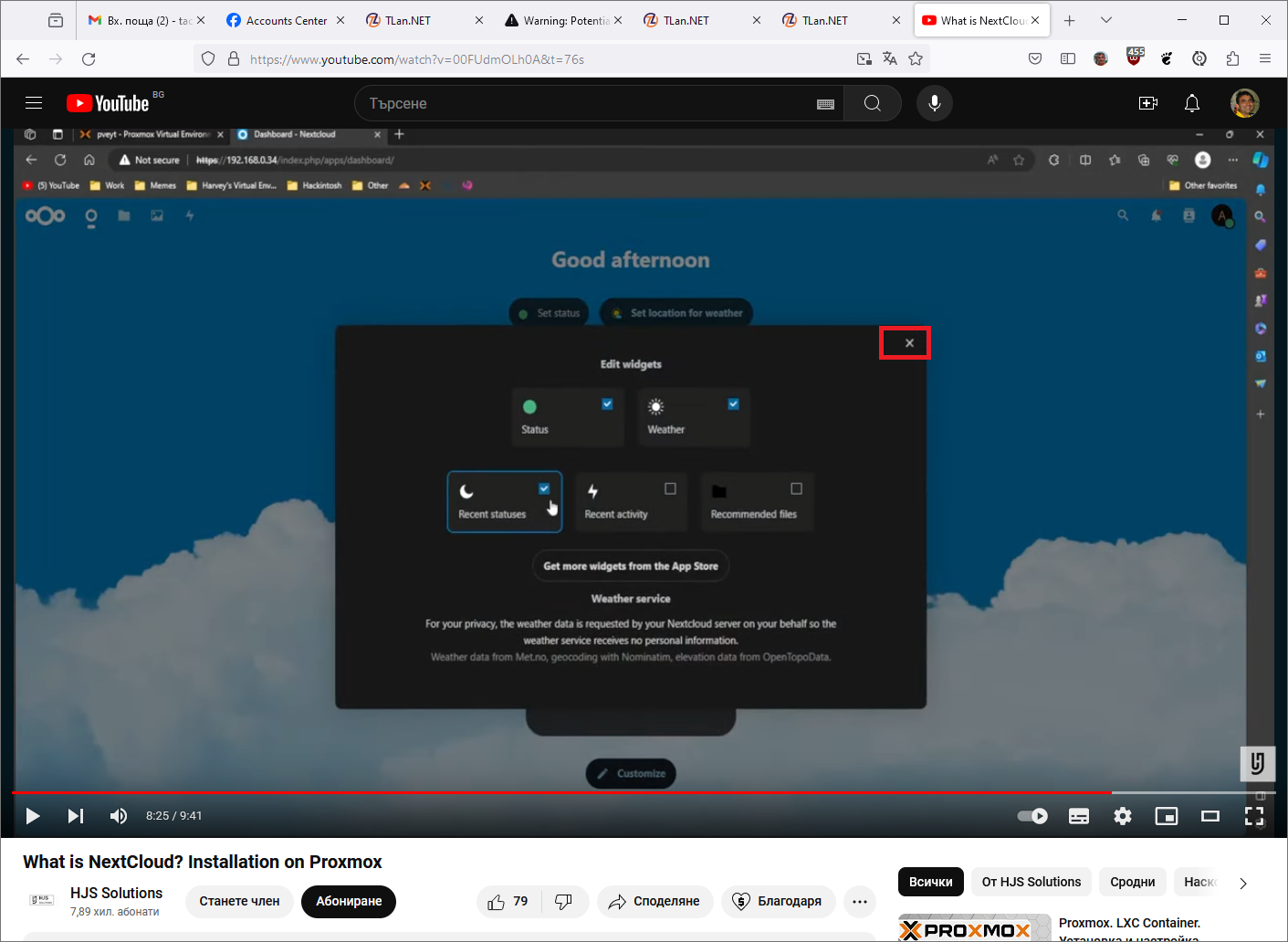1288x942 pixels.
Task: Toggle subtitles in the player
Action: coord(1079,816)
